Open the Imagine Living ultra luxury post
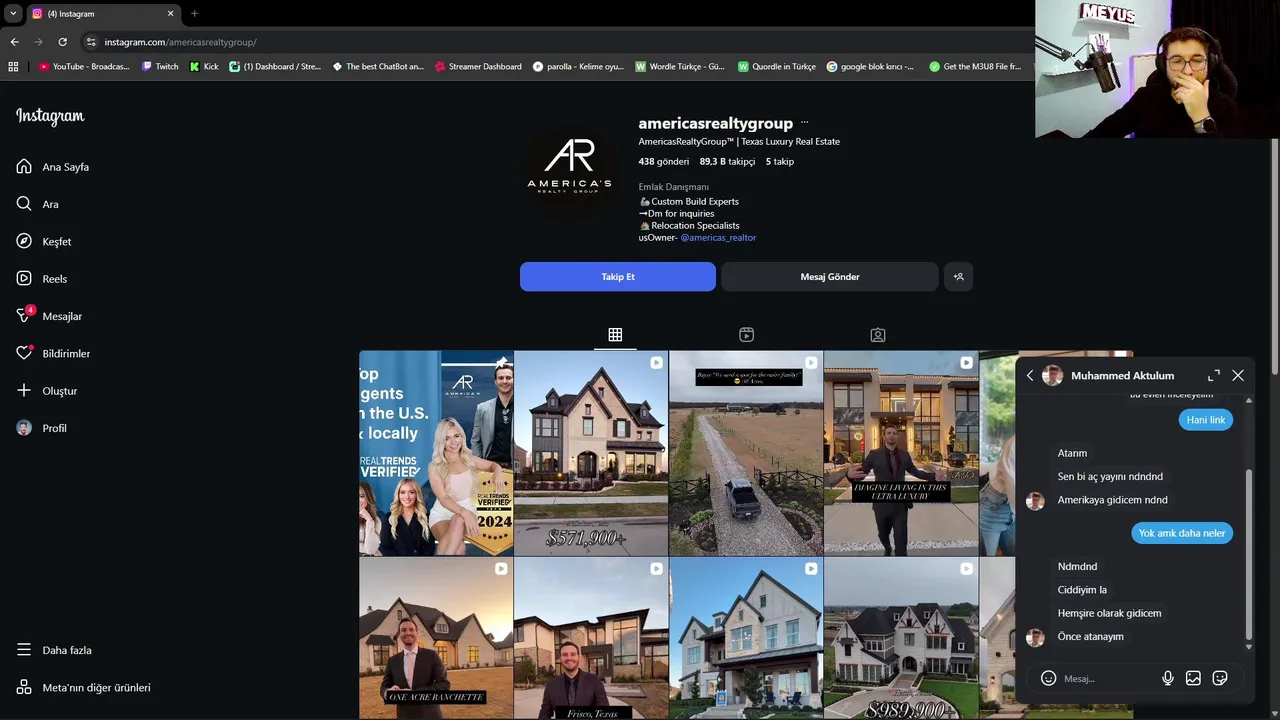1280x720 pixels. coord(901,453)
